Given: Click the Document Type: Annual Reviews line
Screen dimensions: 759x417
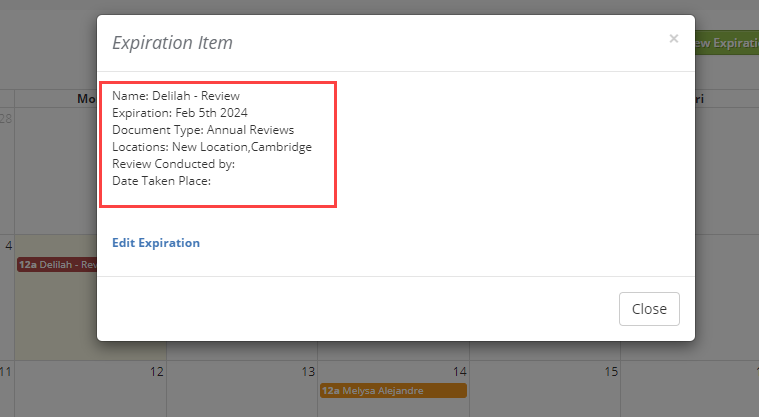Looking at the screenshot, I should point(203,130).
